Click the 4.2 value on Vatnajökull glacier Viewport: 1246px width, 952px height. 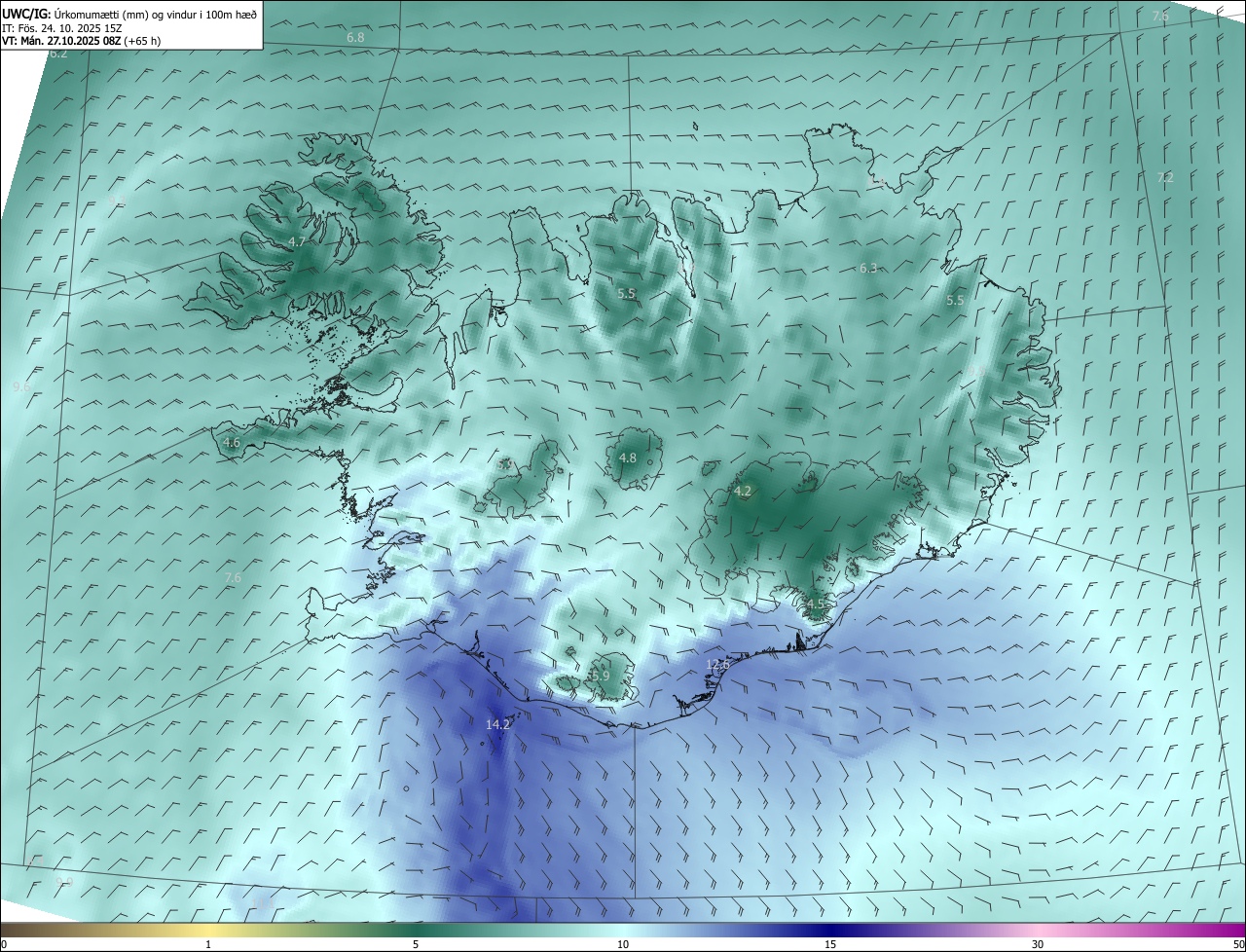(x=743, y=492)
